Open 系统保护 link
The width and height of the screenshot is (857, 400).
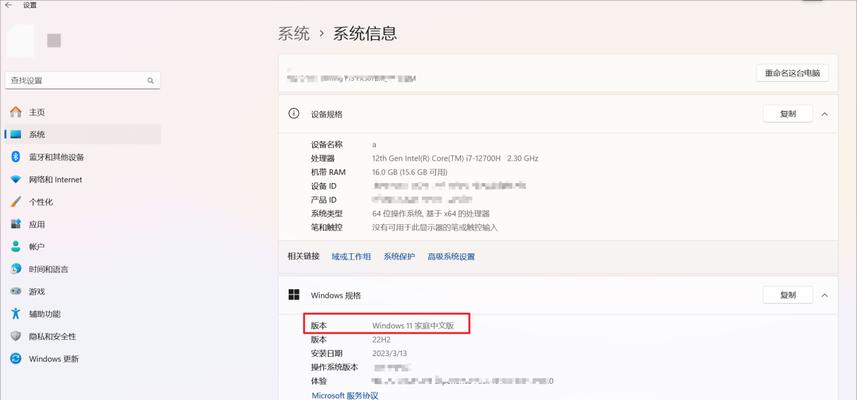click(399, 256)
